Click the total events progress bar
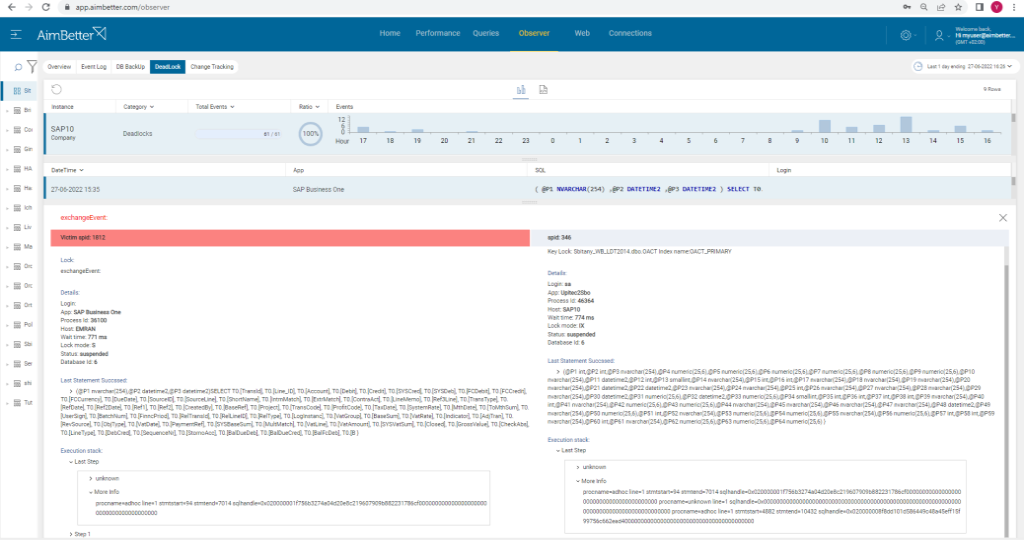Screen dimensions: 1024x540 (238, 134)
